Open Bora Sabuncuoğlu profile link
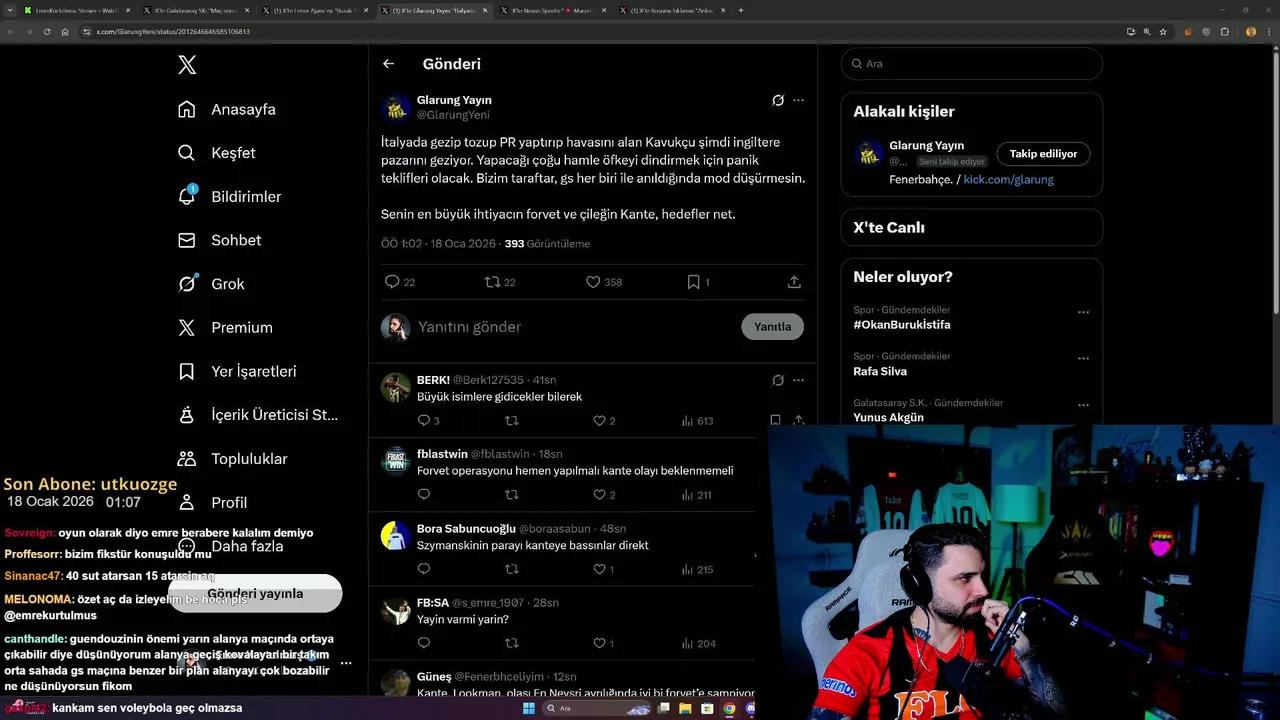The image size is (1280, 720). point(466,528)
